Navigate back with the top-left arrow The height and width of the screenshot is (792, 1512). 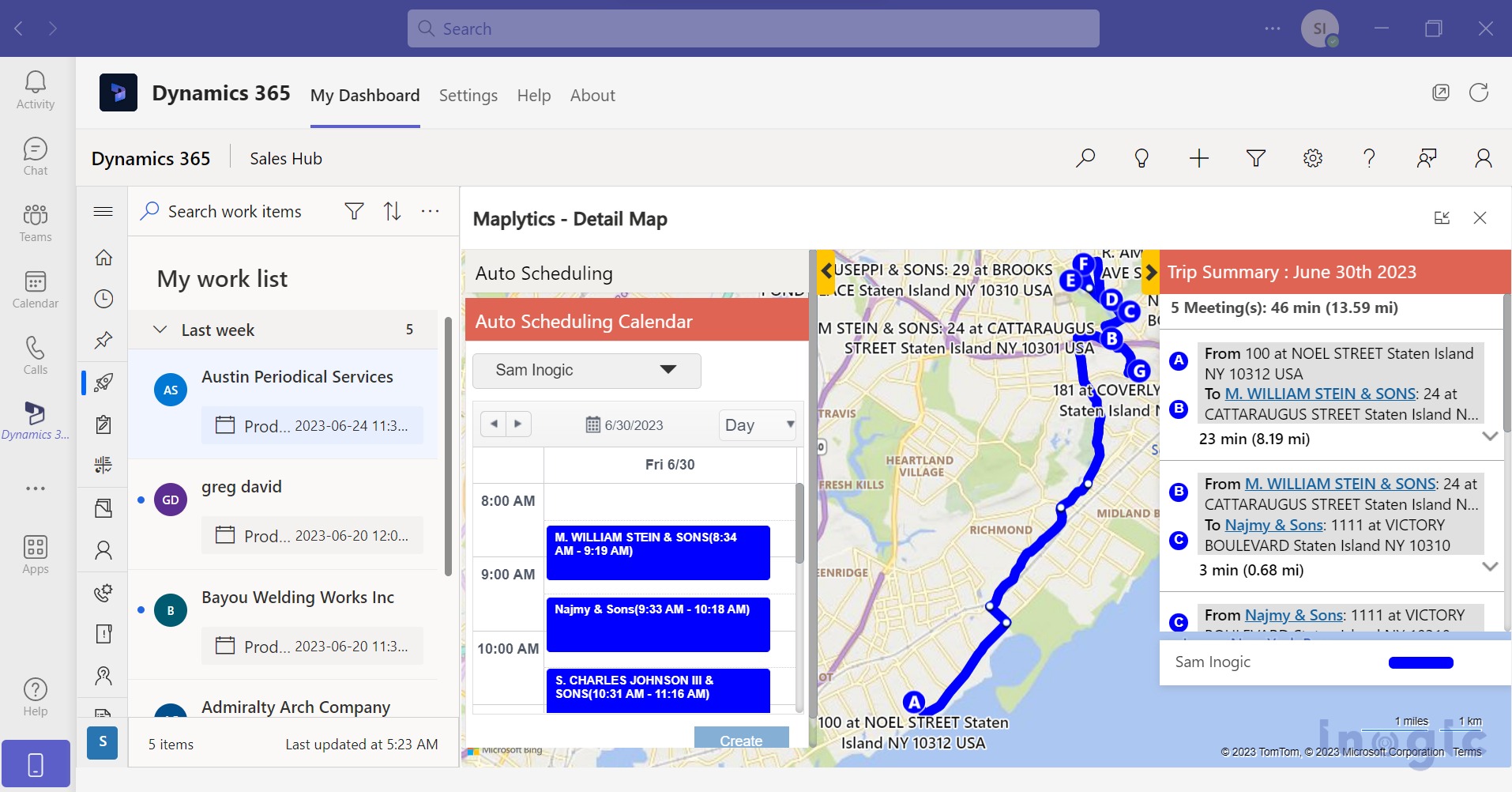tap(19, 28)
